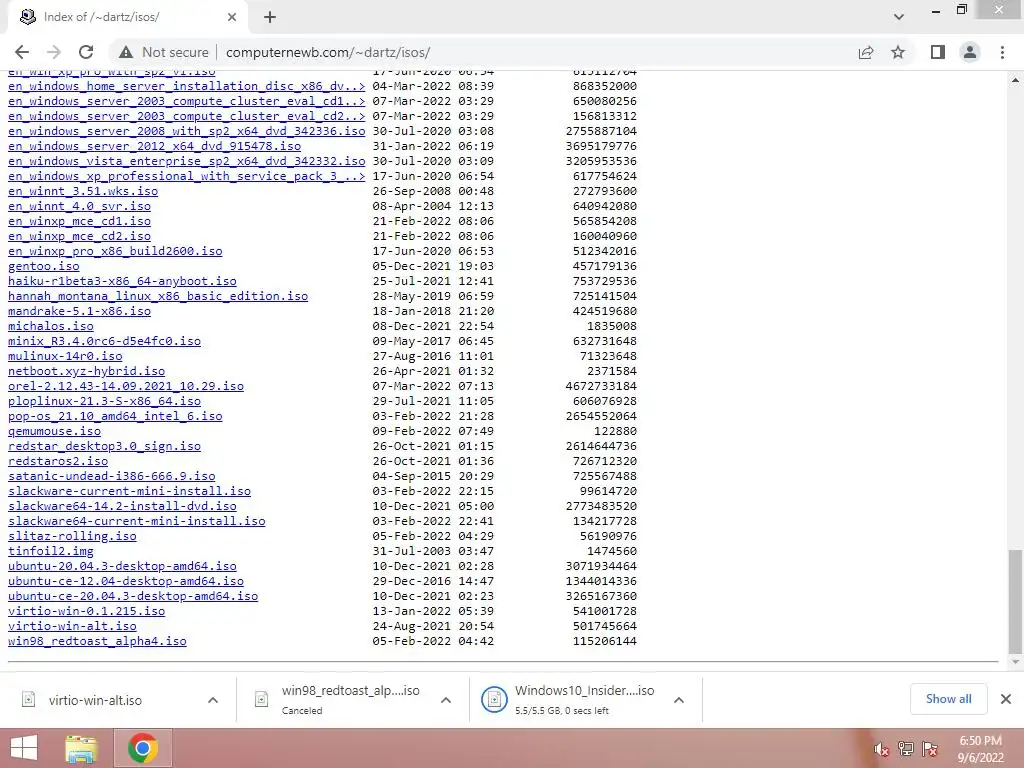This screenshot has width=1024, height=768.
Task: Download en_windows_home_server_installation_disc link
Action: [187, 86]
